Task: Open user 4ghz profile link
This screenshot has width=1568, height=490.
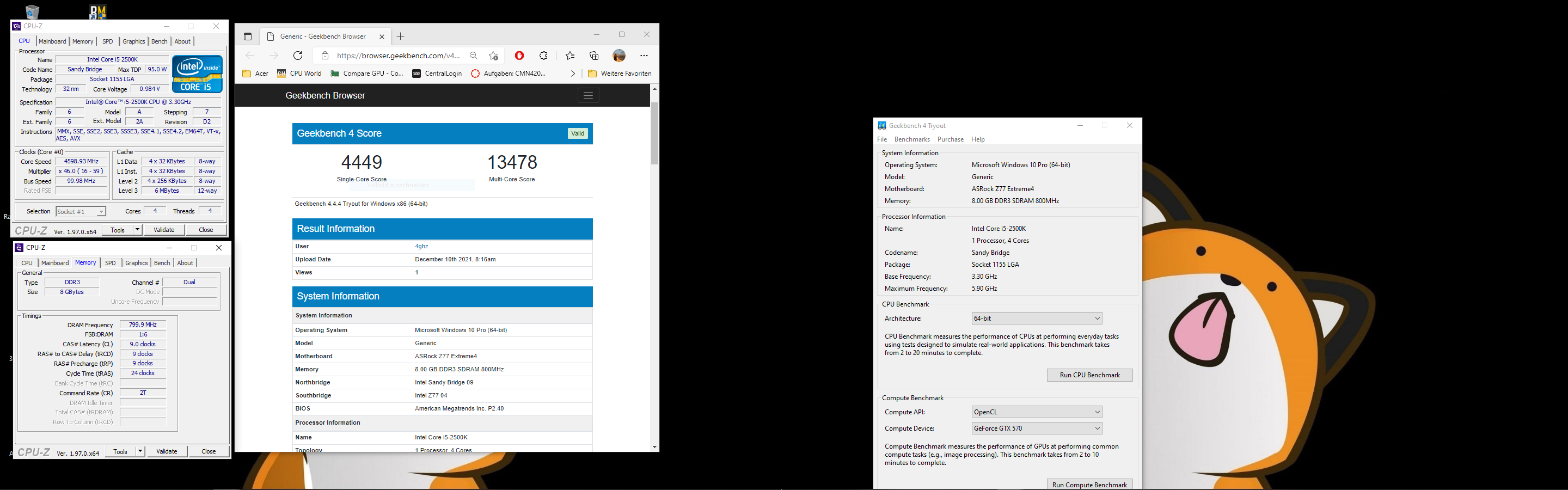Action: [421, 247]
